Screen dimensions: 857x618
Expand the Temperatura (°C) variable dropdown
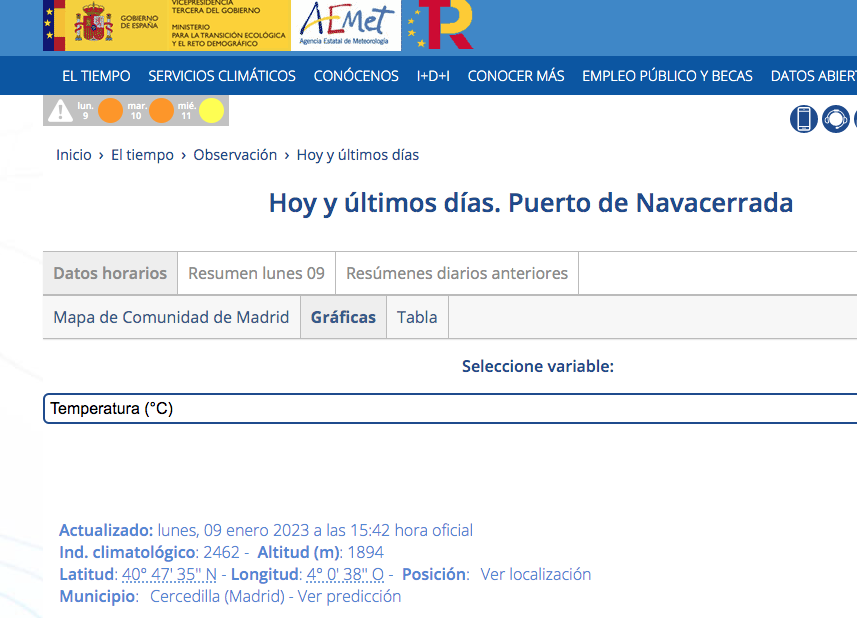click(450, 409)
